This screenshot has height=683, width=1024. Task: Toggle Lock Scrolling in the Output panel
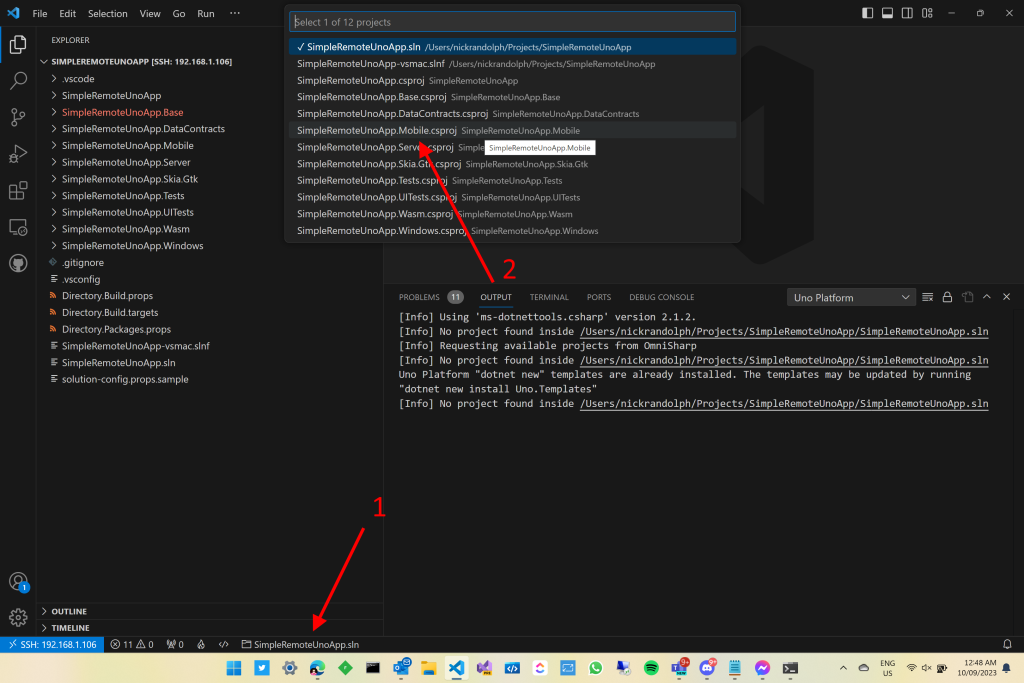coord(949,296)
